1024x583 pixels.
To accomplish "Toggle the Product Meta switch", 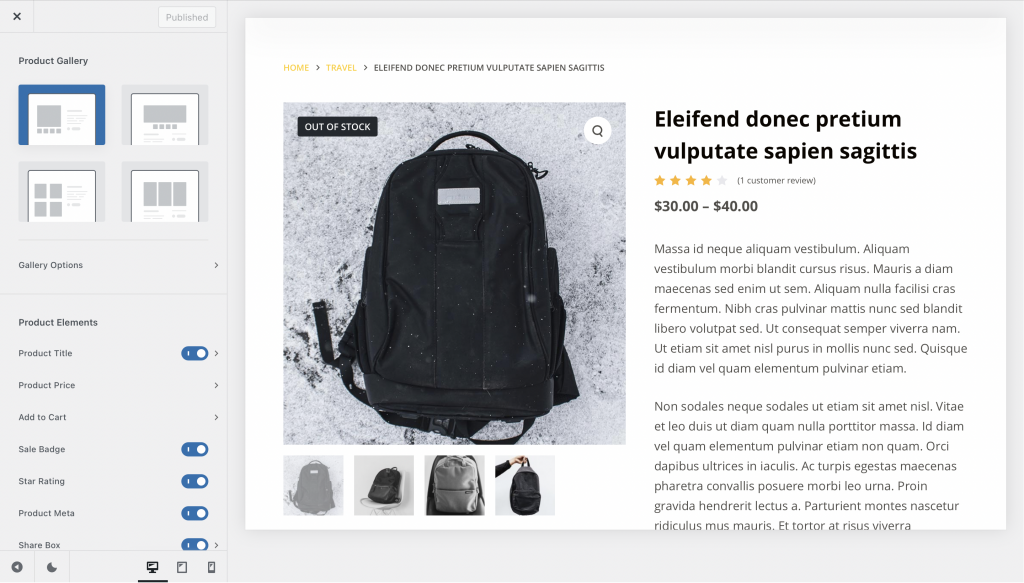I will point(194,513).
